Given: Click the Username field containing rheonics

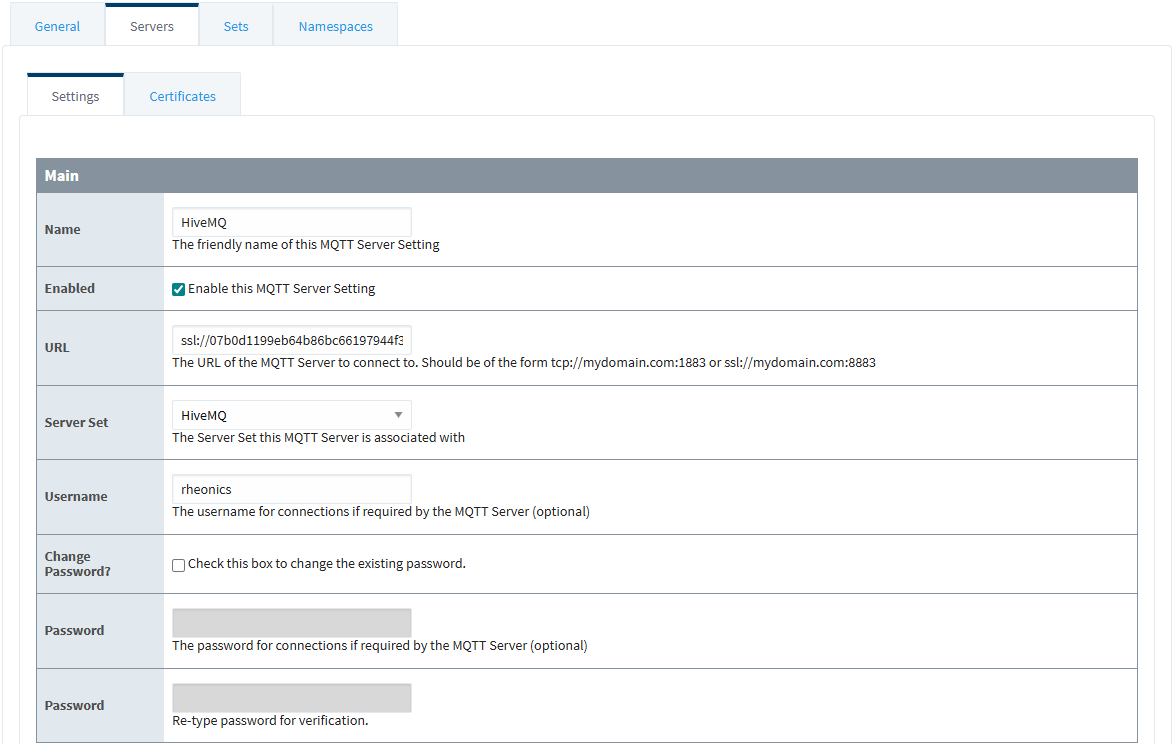Looking at the screenshot, I should tap(291, 489).
